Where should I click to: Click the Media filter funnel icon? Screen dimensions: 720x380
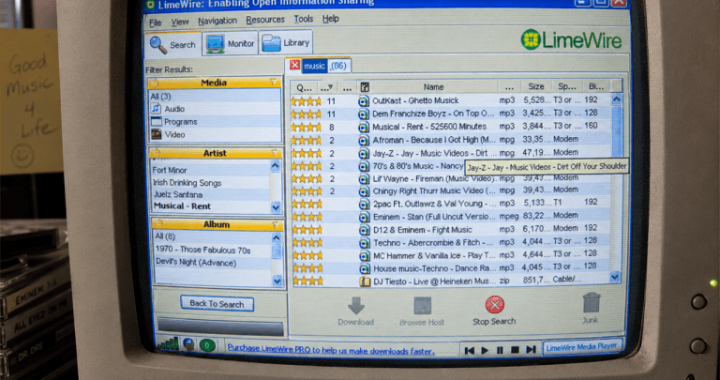[x=274, y=83]
